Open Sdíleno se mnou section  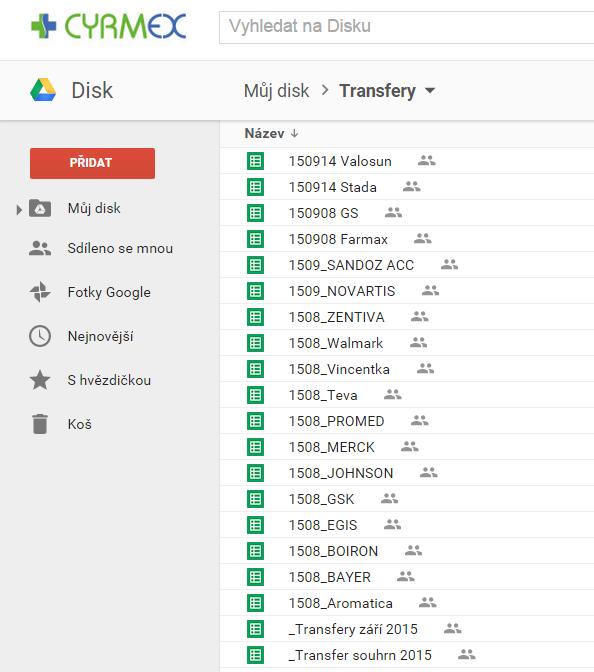(120, 248)
